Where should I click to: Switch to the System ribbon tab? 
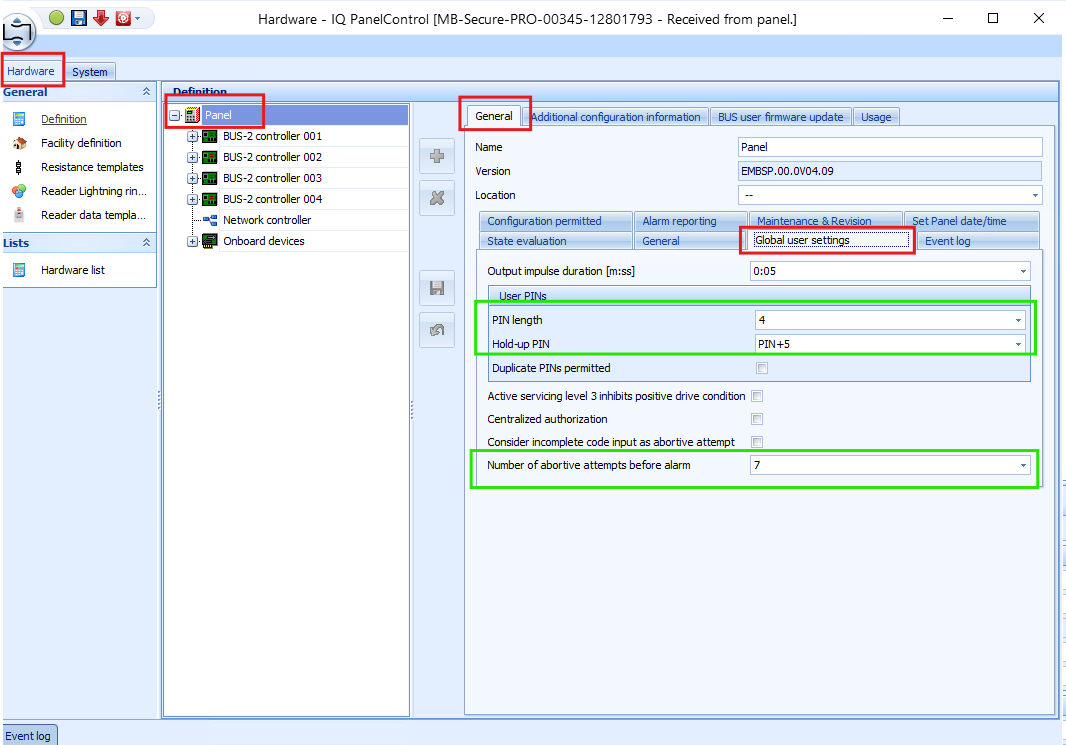coord(90,71)
